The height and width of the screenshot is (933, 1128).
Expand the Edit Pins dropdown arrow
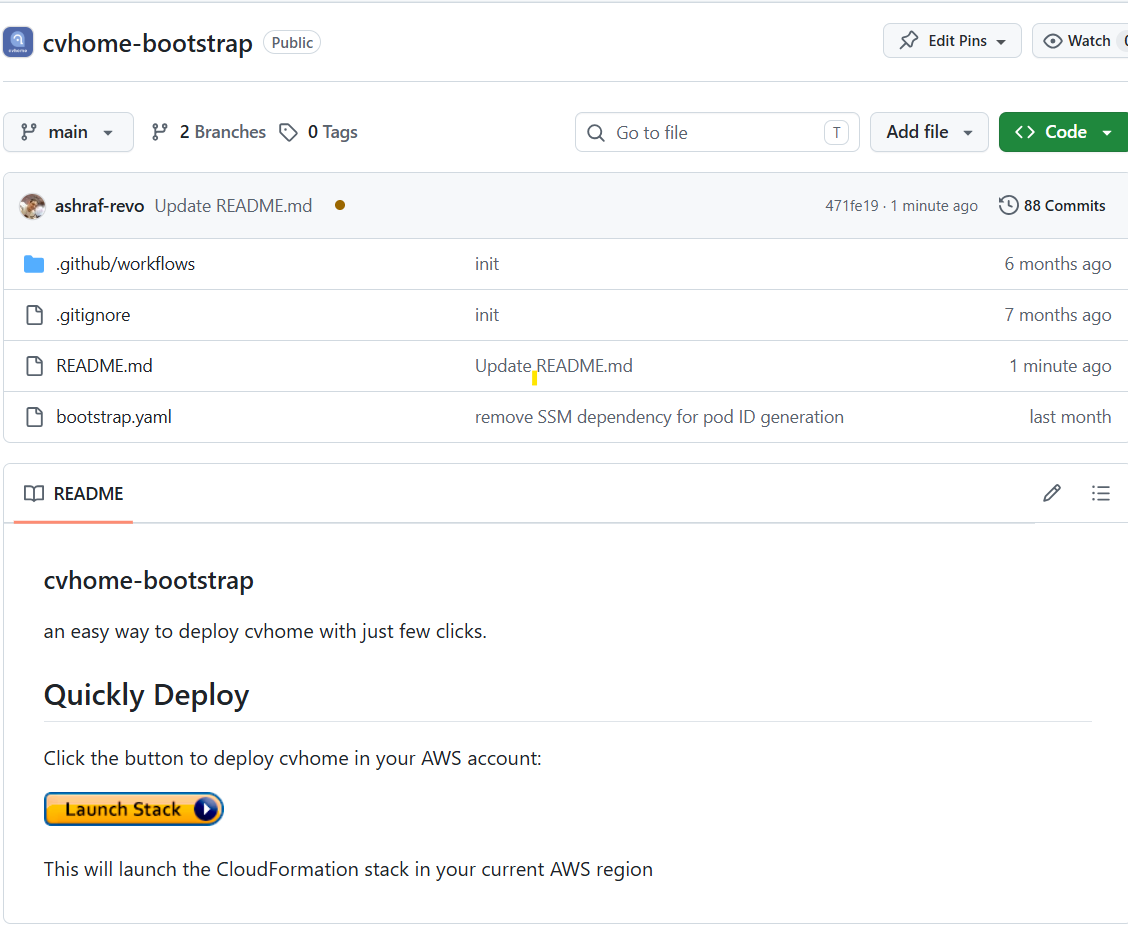pyautogui.click(x=1001, y=42)
